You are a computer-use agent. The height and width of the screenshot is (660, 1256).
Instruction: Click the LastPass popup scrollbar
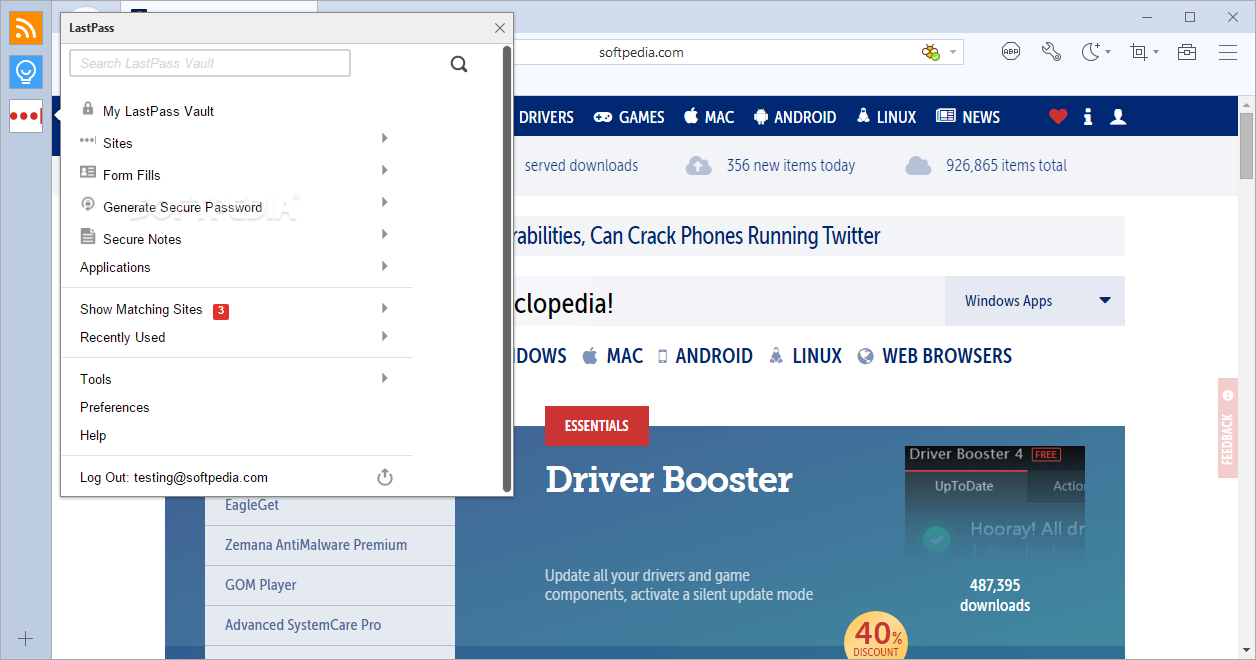tap(507, 268)
